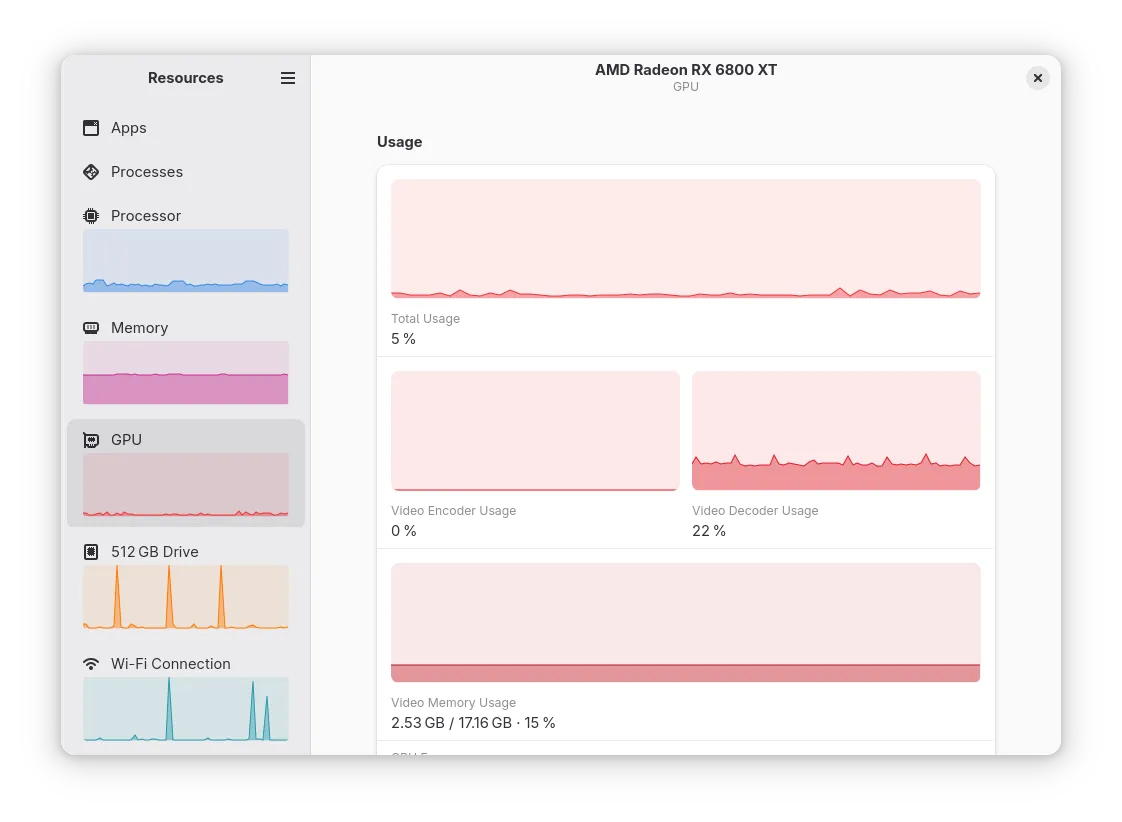Select the Apps icon in the sidebar
1122x822 pixels.
[x=91, y=128]
